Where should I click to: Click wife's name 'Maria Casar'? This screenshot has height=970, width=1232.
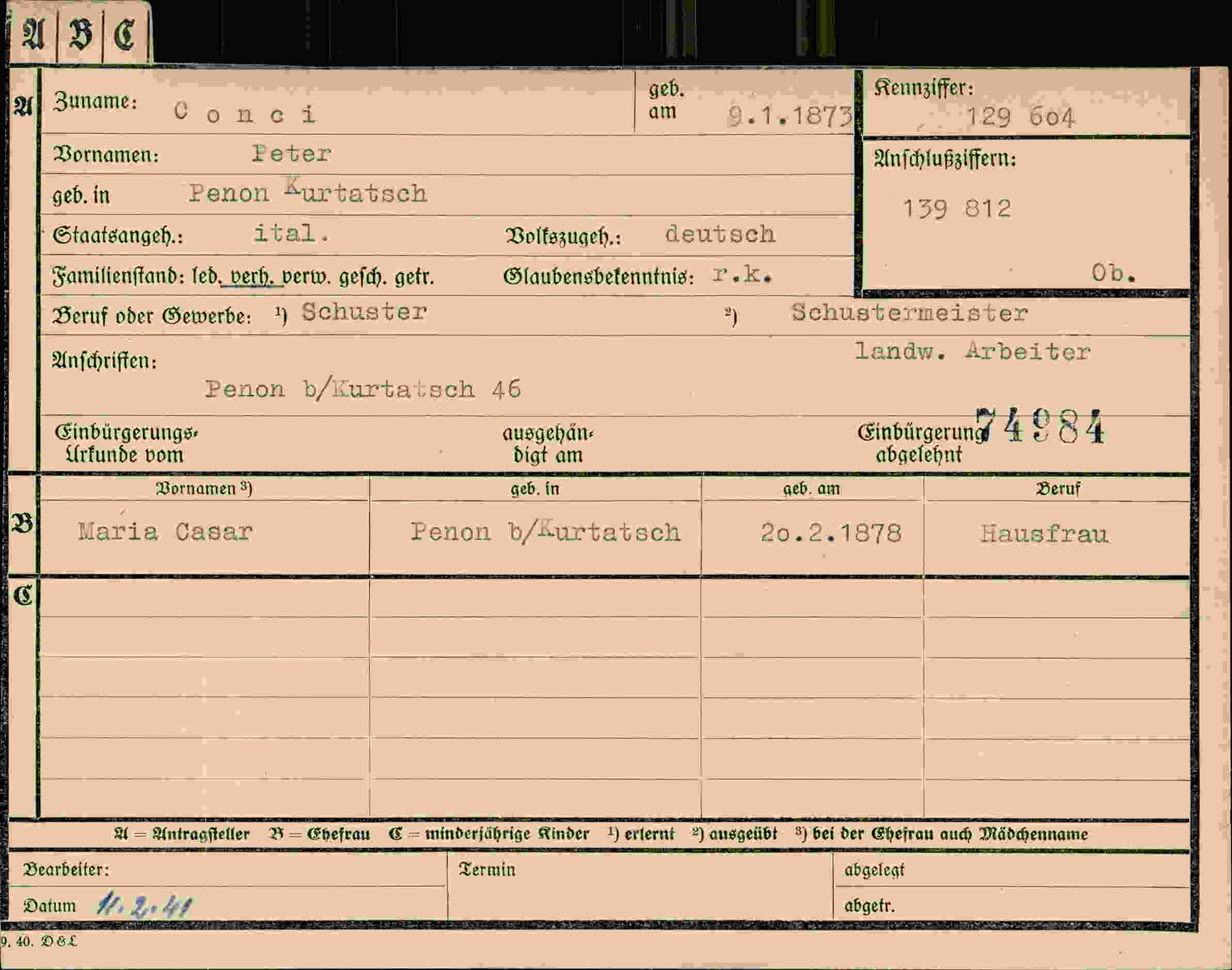pyautogui.click(x=165, y=531)
